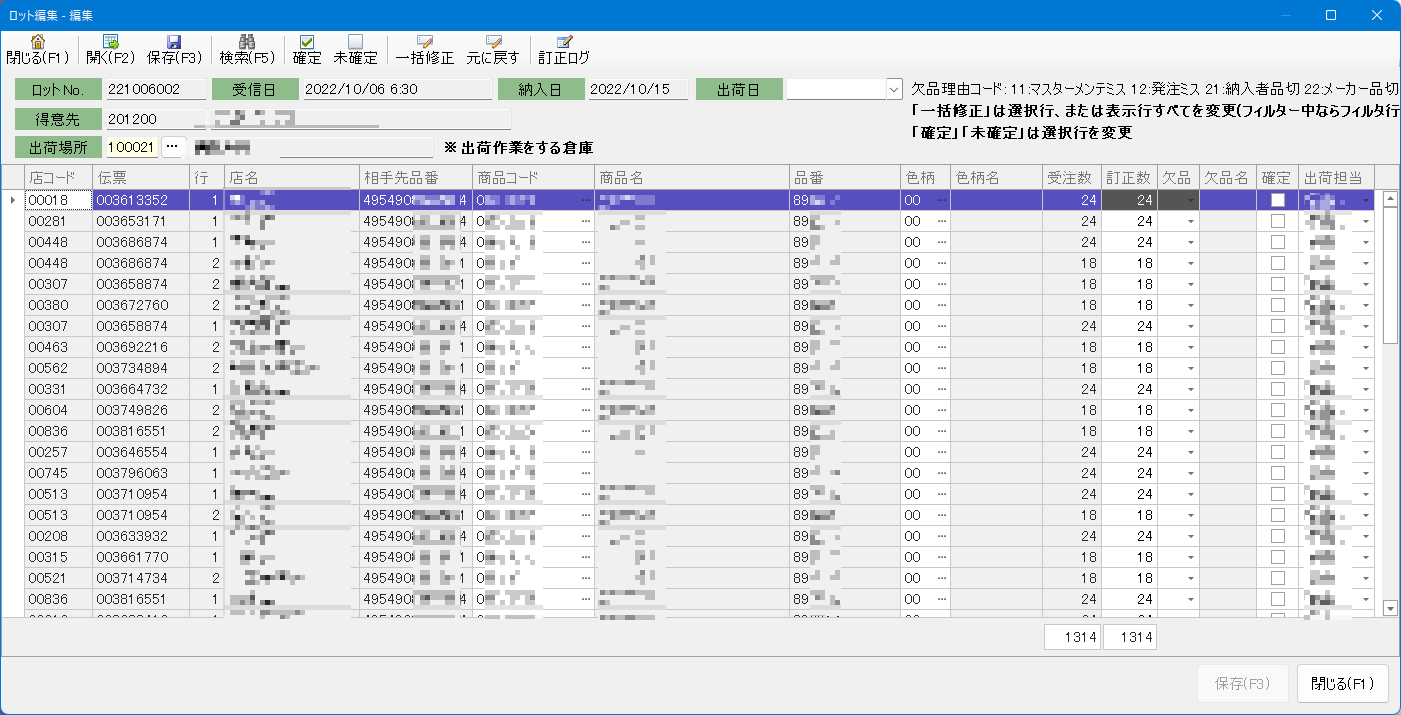Open 欠品 dropdown in store 00281 row
This screenshot has height=715, width=1401.
pos(1190,221)
